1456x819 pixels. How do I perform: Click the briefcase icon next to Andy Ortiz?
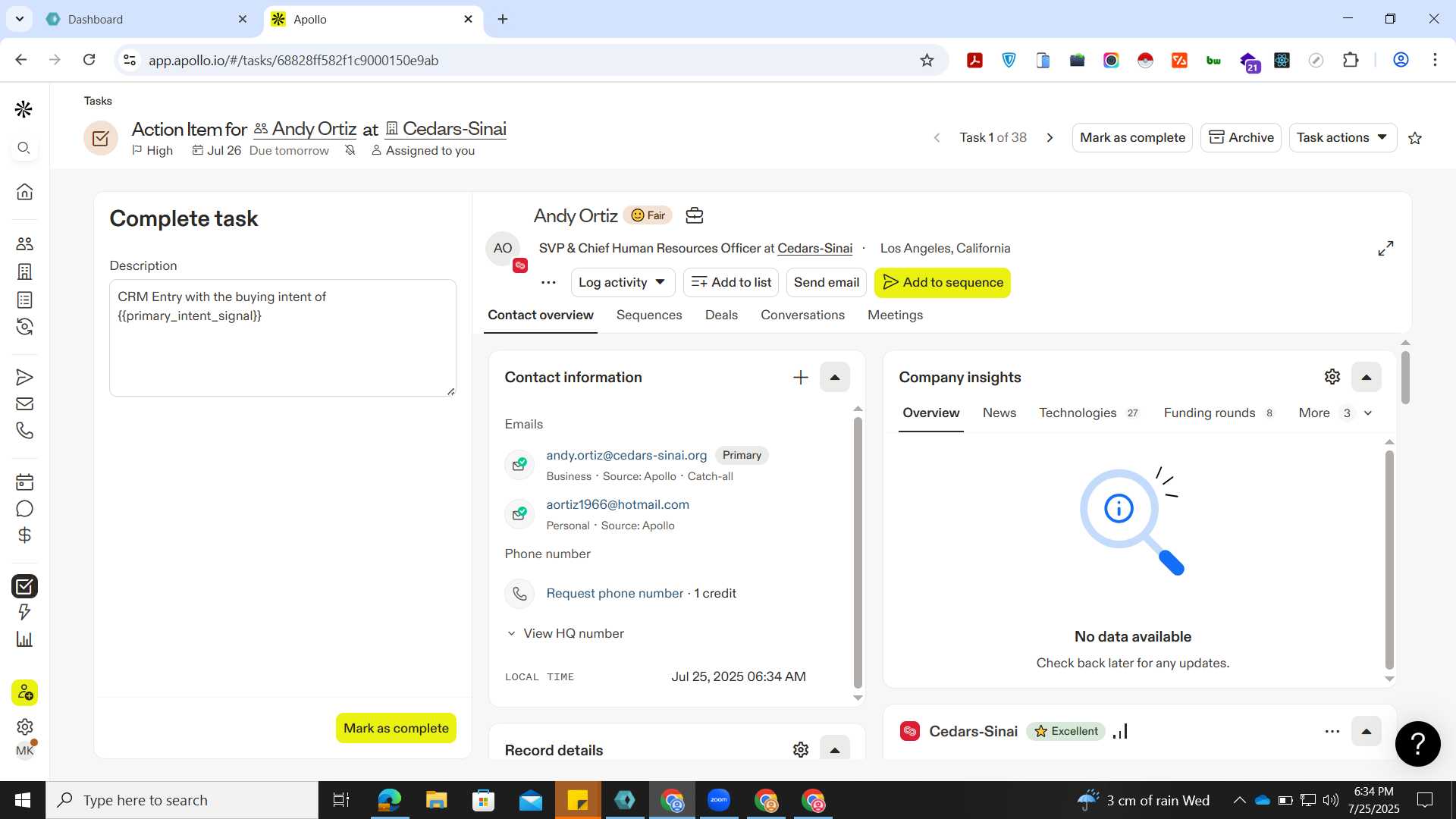[x=694, y=216]
